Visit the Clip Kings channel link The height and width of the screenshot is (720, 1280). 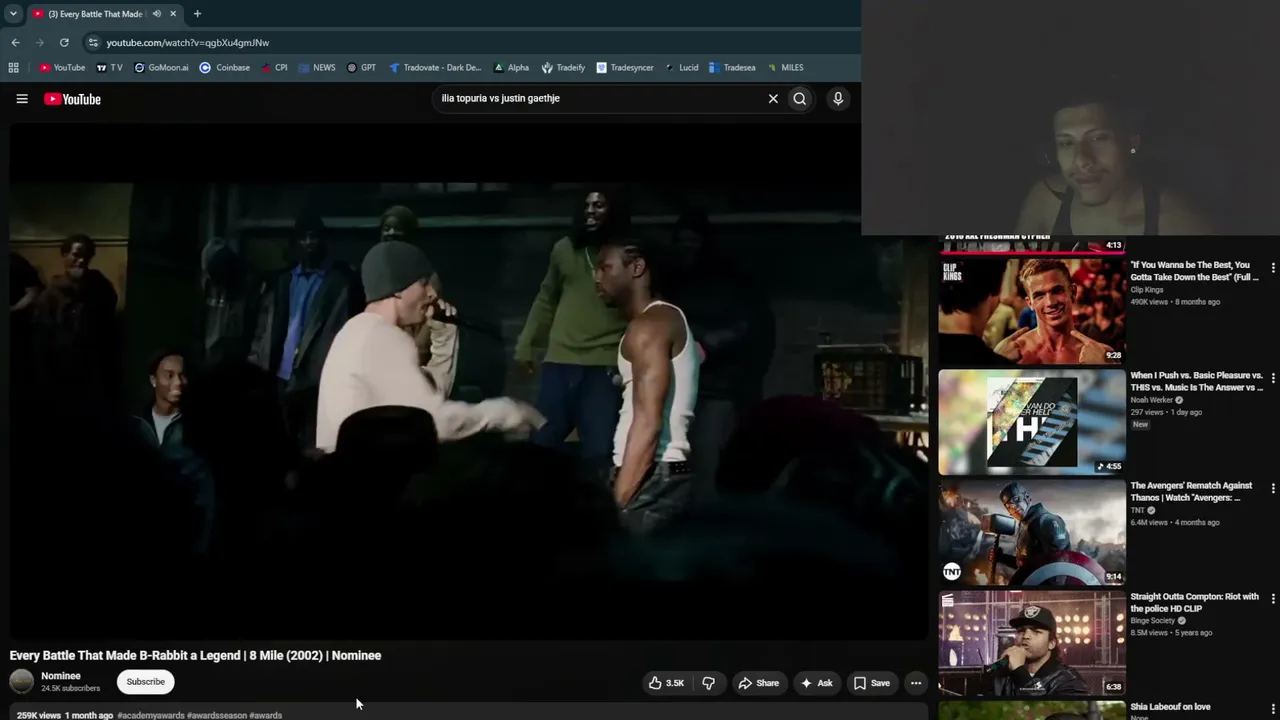[1147, 290]
